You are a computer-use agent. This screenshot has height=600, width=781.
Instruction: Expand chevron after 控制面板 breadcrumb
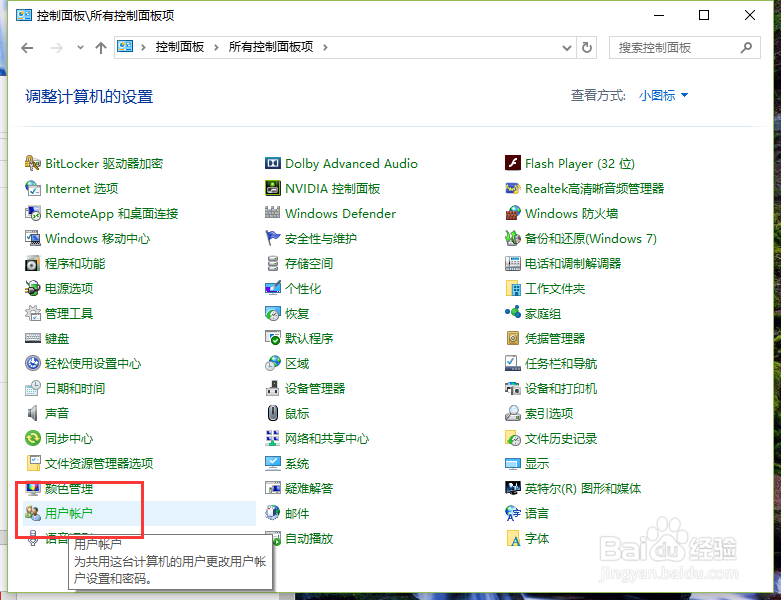[x=216, y=47]
